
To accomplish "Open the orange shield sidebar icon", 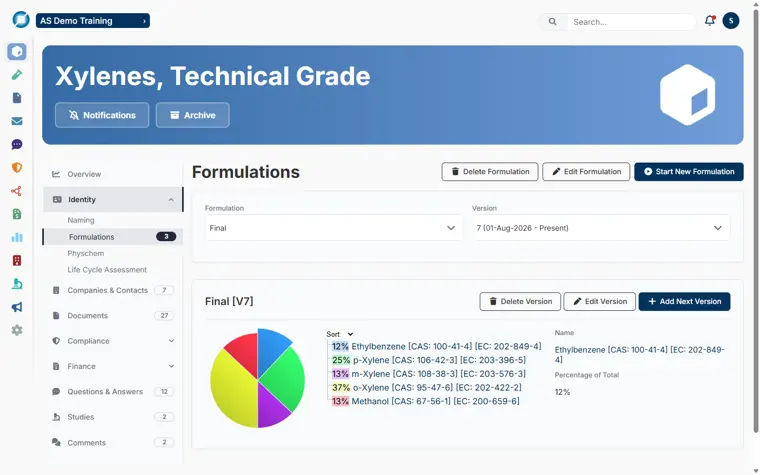I will click(x=17, y=168).
